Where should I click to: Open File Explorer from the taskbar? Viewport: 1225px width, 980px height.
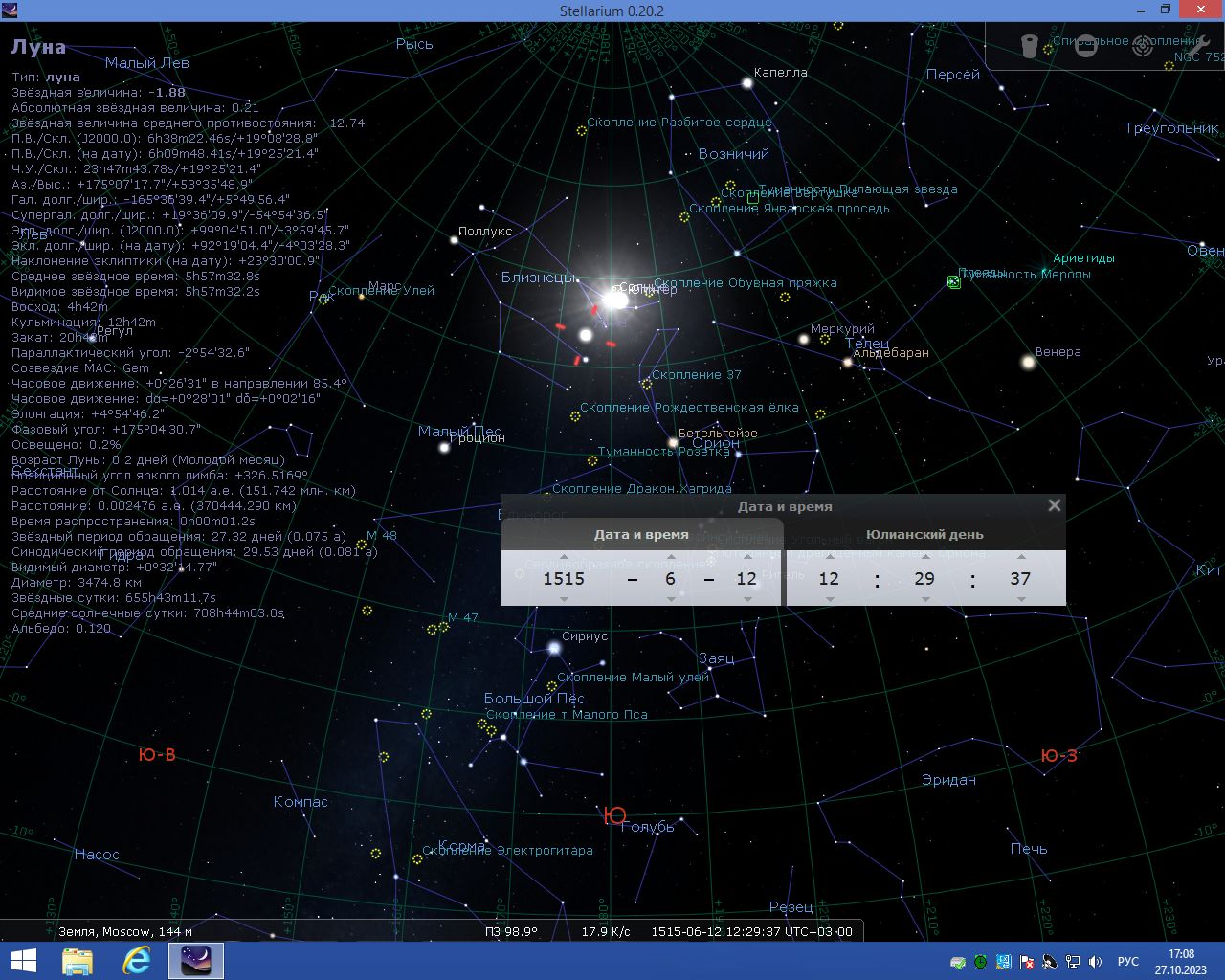pyautogui.click(x=78, y=961)
